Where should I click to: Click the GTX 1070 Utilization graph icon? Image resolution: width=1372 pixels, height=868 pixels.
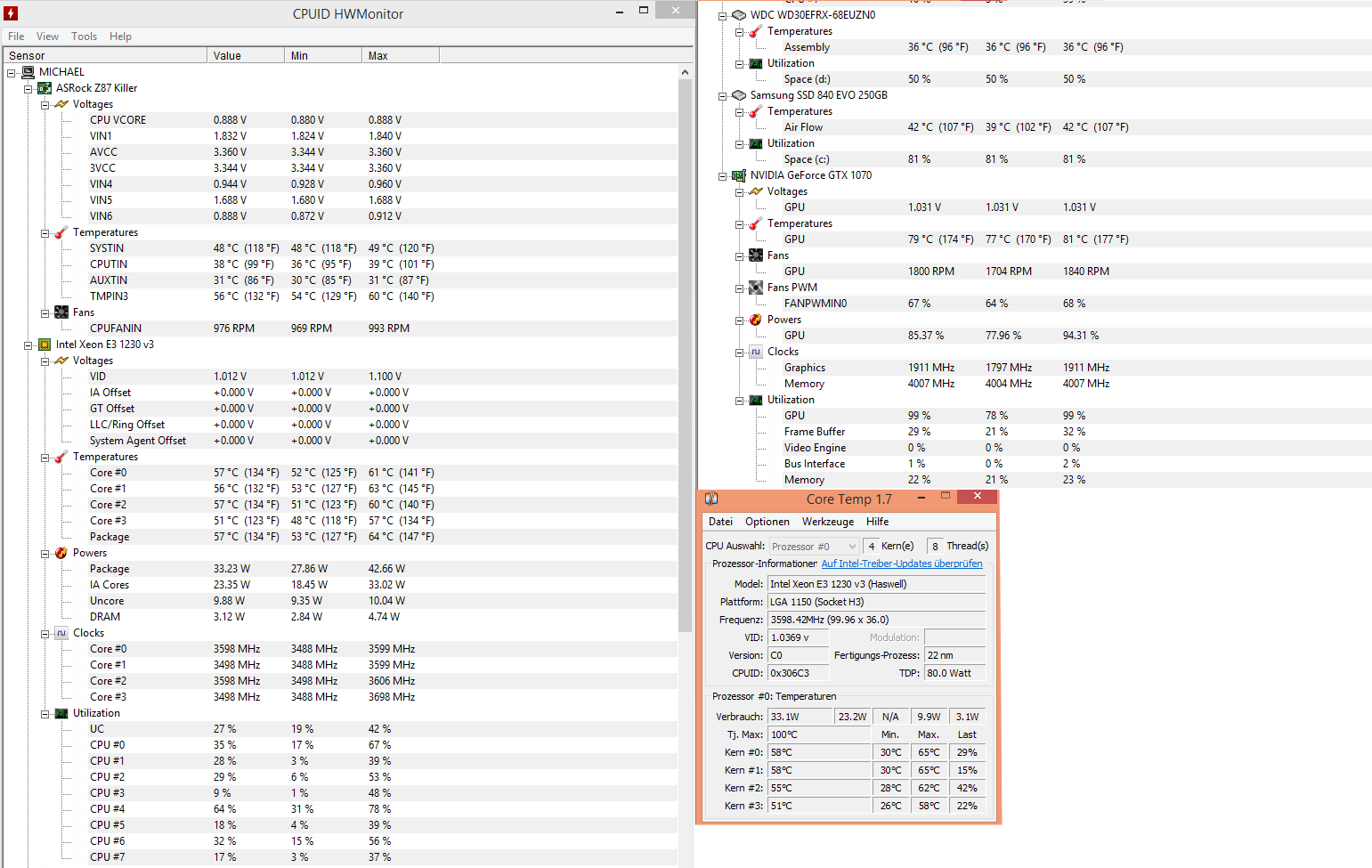(756, 400)
